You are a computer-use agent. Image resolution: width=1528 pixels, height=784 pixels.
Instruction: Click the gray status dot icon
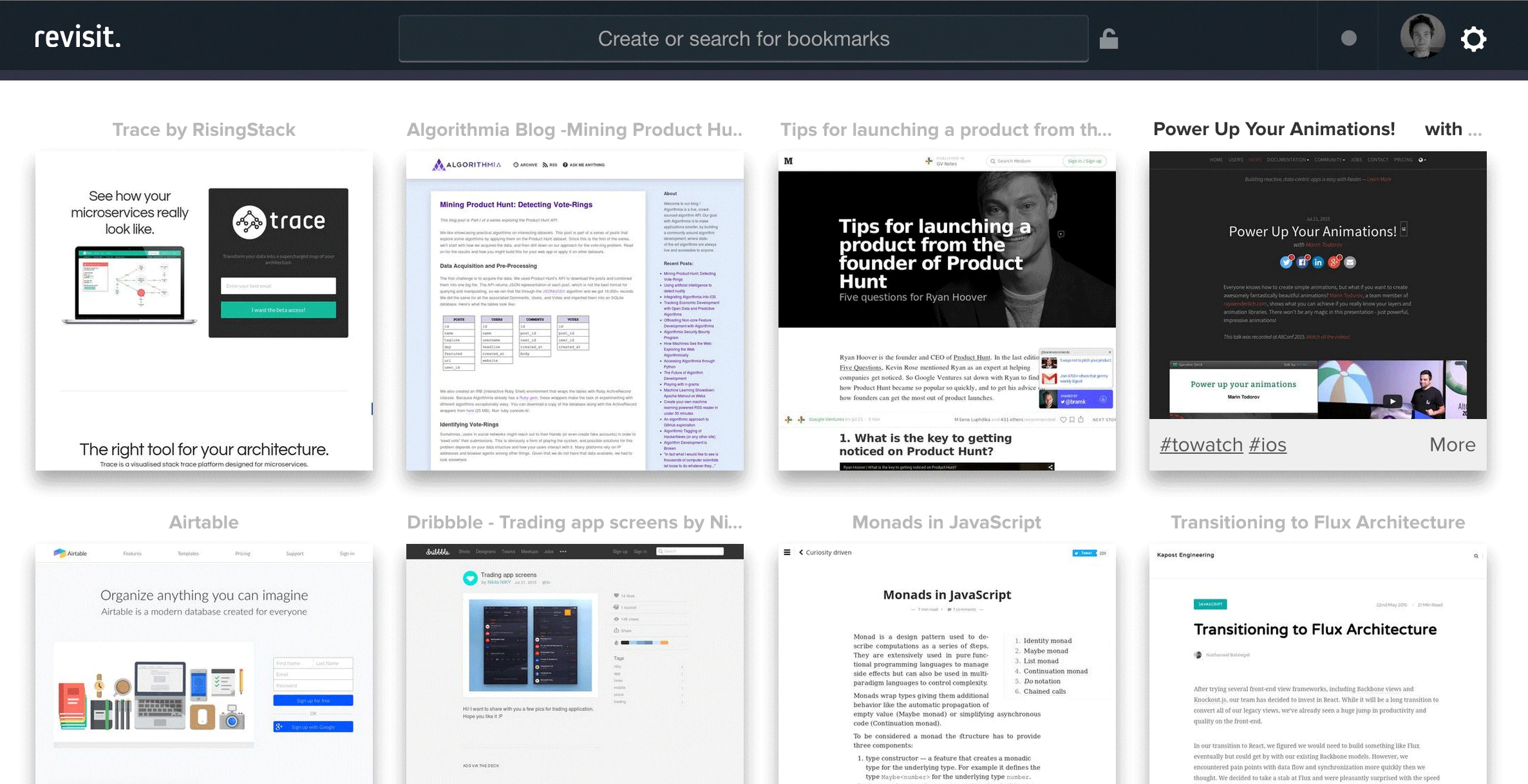[x=1348, y=39]
